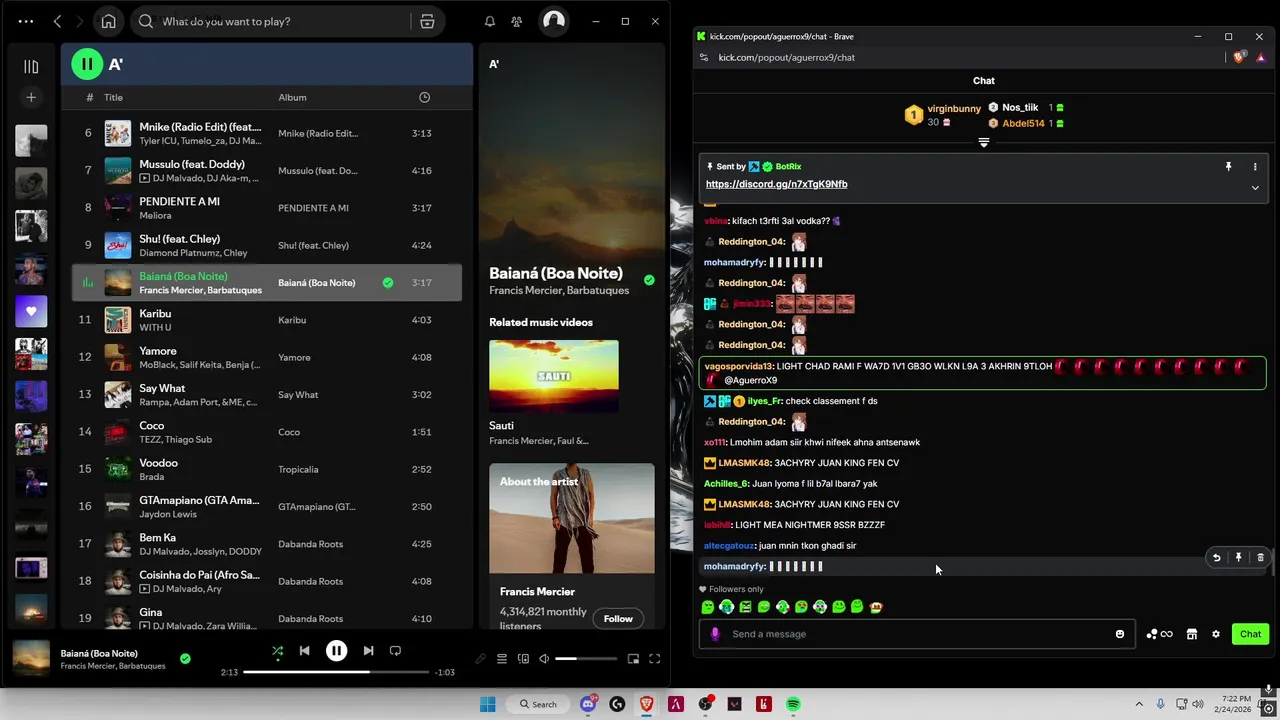The image size is (1280, 720).
Task: Insert first green emote in quick row
Action: coord(708,607)
